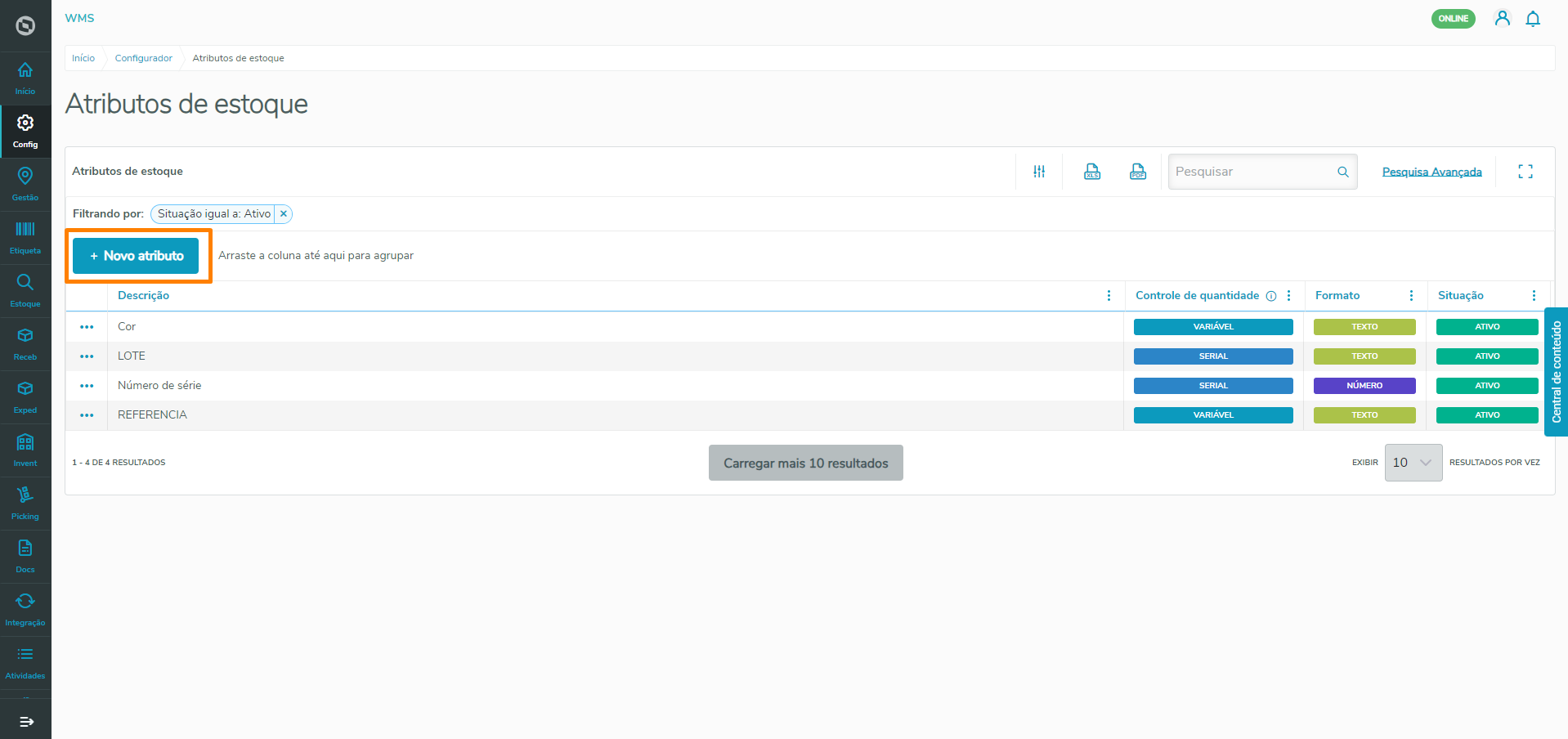Open the user profile icon
The image size is (1568, 739).
click(1502, 18)
